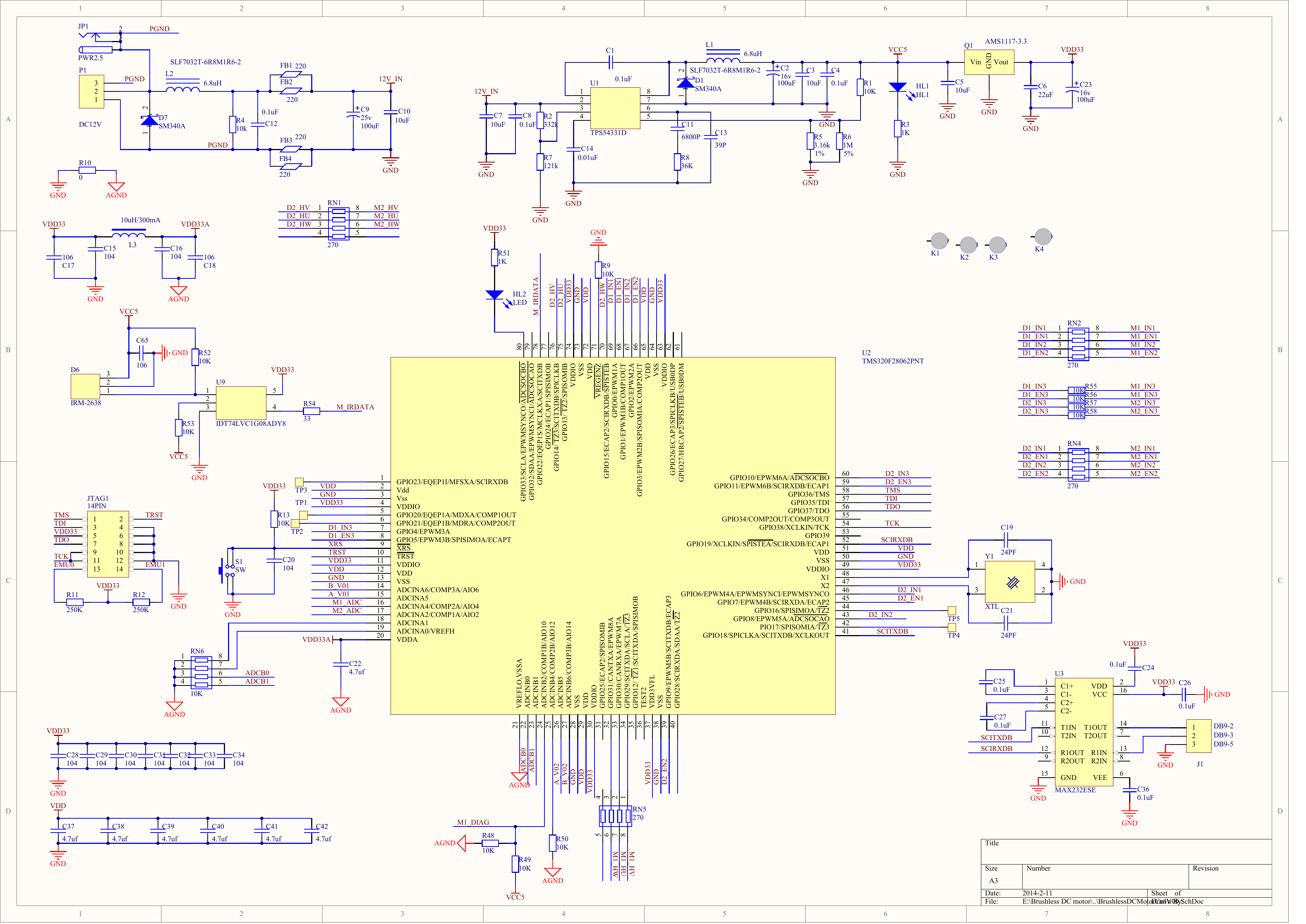
Task: Click the 'VCC5' power label above HL1
Action: tap(897, 50)
